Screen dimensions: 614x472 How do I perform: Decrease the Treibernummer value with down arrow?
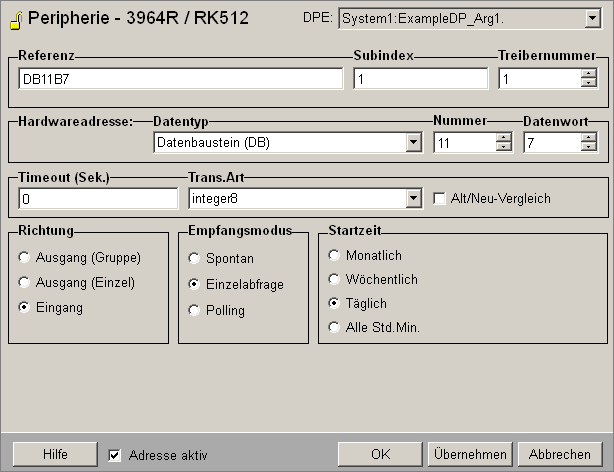click(x=589, y=83)
